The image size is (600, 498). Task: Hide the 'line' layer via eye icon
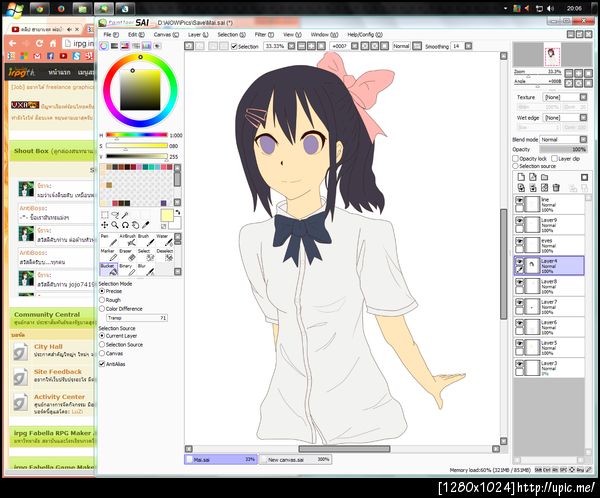(x=519, y=200)
